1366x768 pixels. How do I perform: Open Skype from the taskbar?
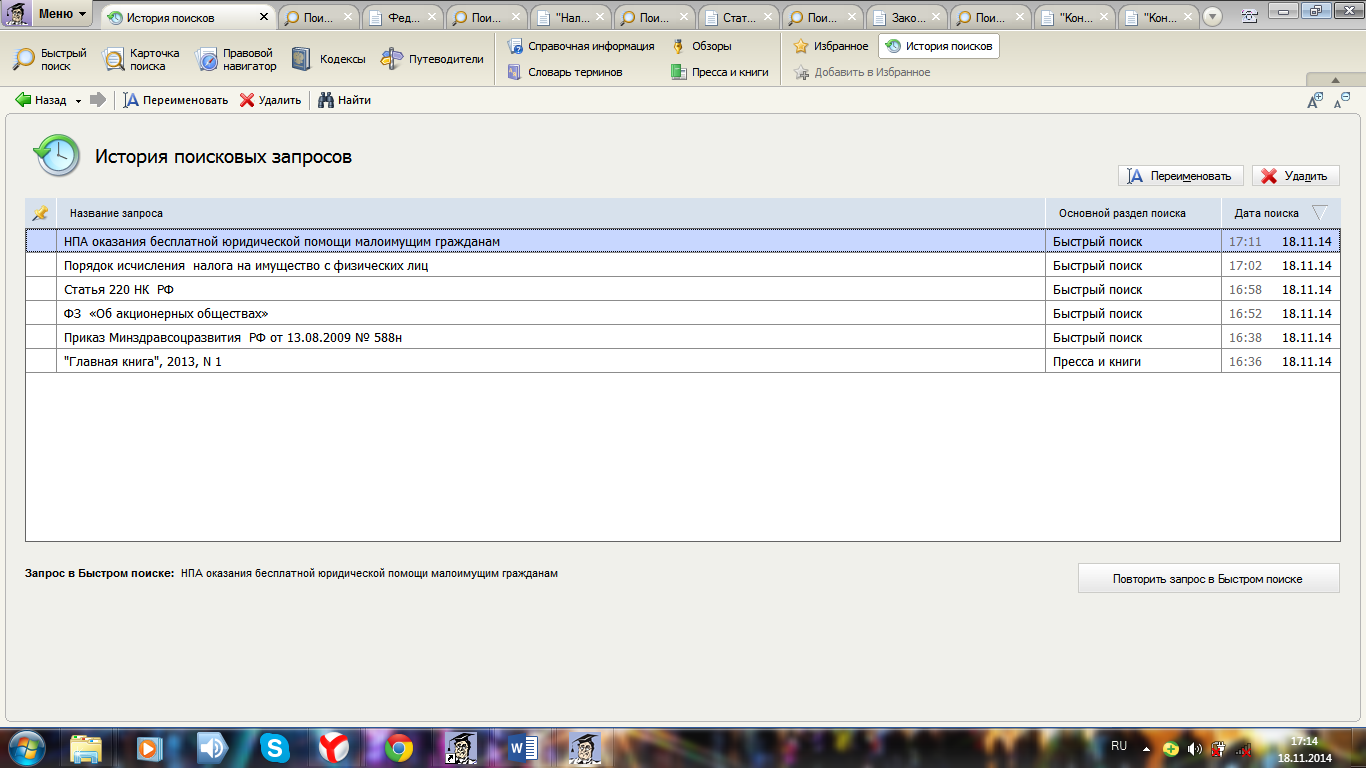(274, 747)
